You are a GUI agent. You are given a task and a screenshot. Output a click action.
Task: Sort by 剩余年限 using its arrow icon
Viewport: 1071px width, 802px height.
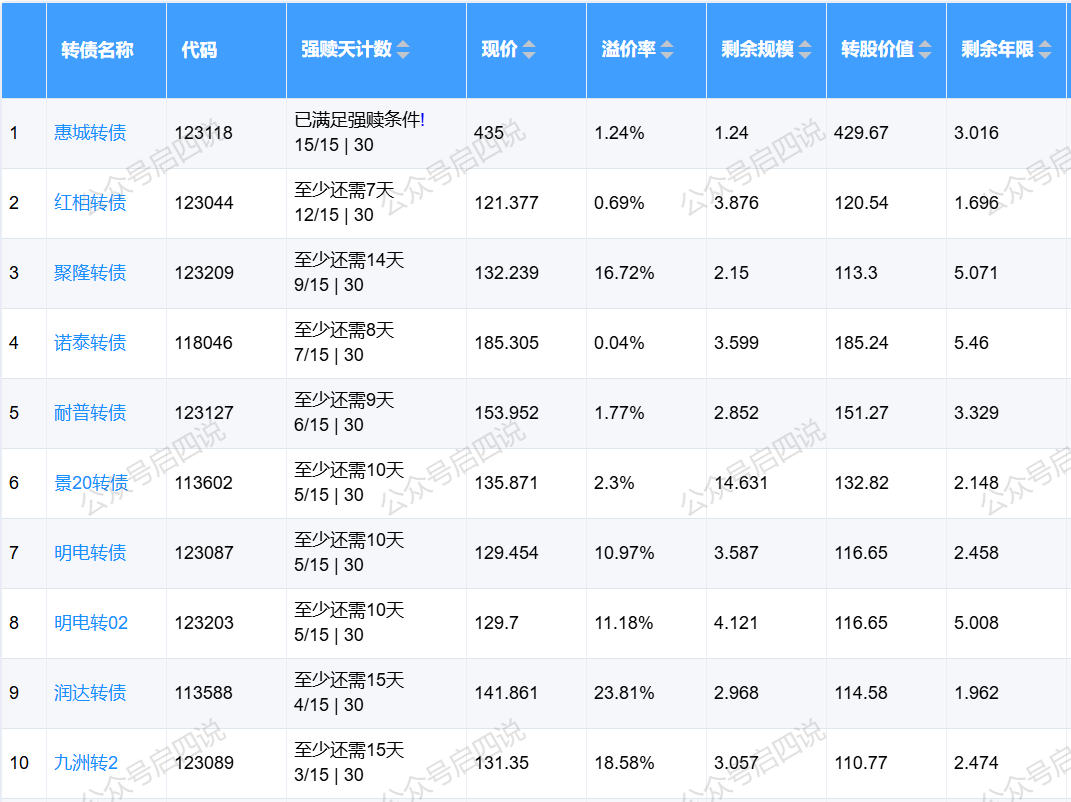[1045, 50]
